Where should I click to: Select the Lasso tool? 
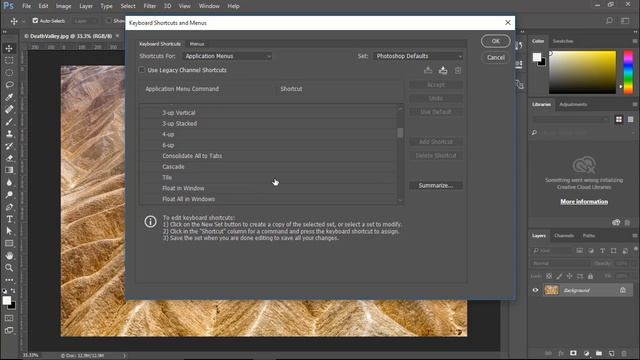tap(9, 85)
